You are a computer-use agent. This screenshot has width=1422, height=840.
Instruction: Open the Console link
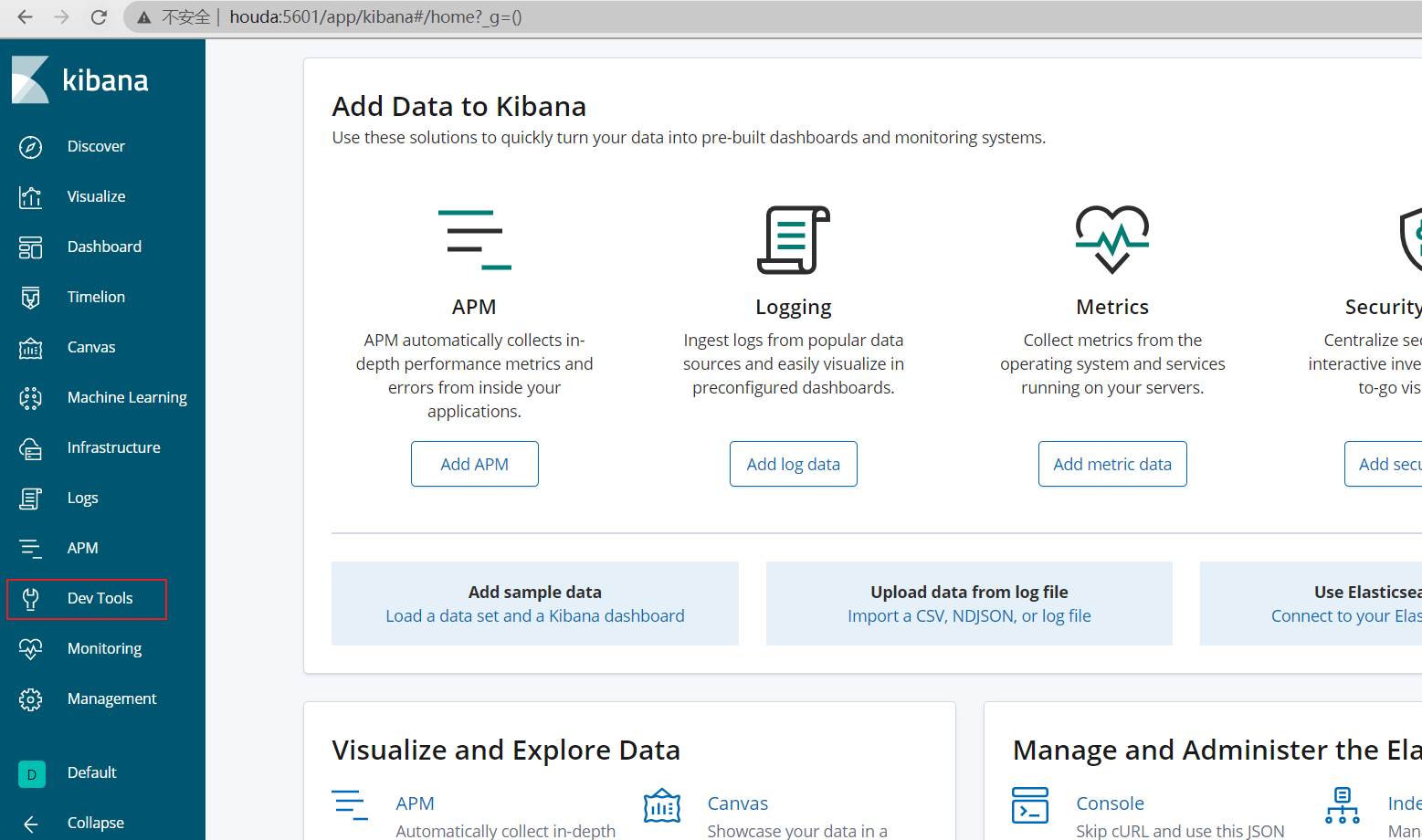coord(1110,803)
